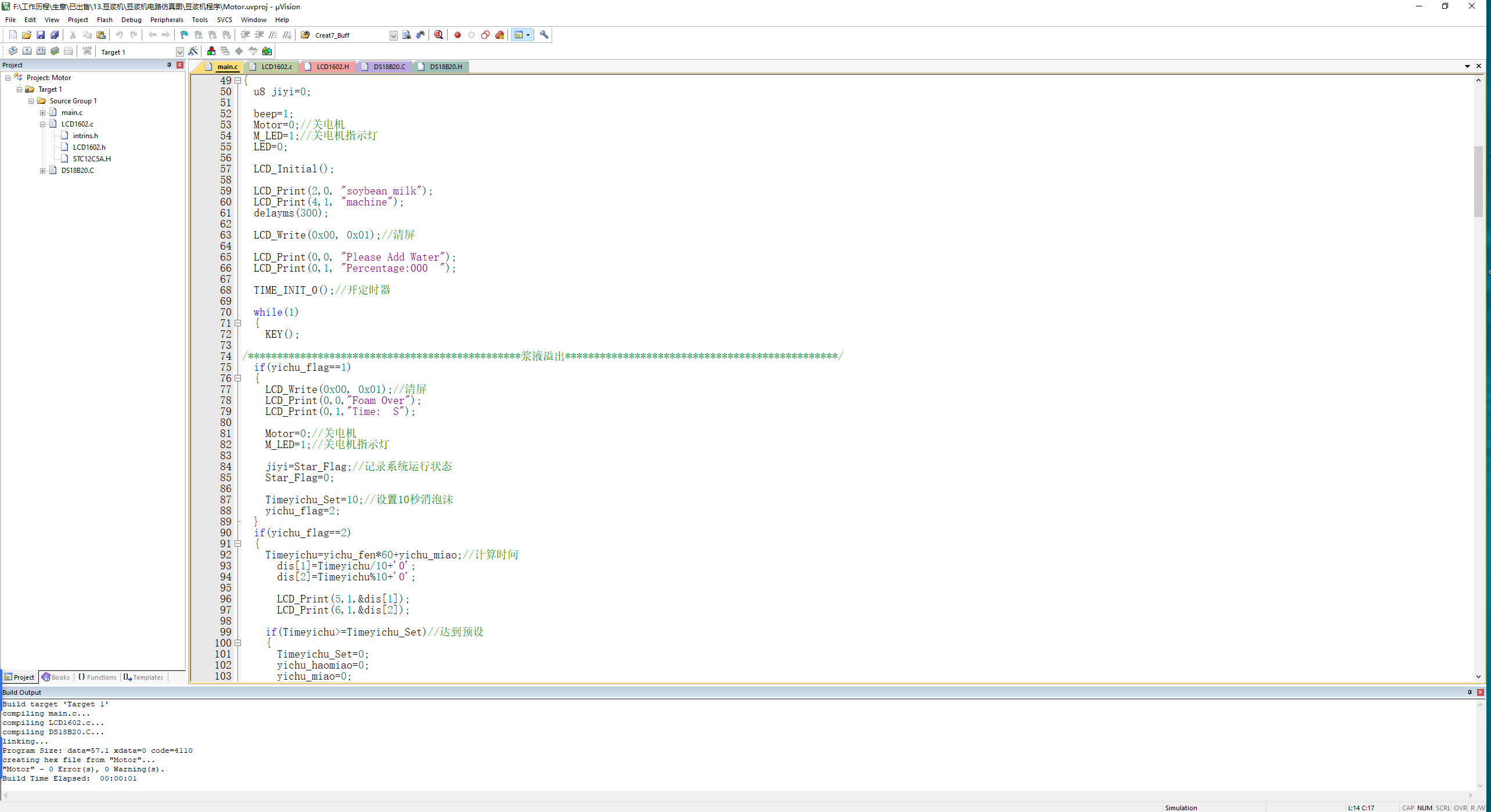Start or stop the debug session
This screenshot has height=812, width=1491.
point(439,35)
